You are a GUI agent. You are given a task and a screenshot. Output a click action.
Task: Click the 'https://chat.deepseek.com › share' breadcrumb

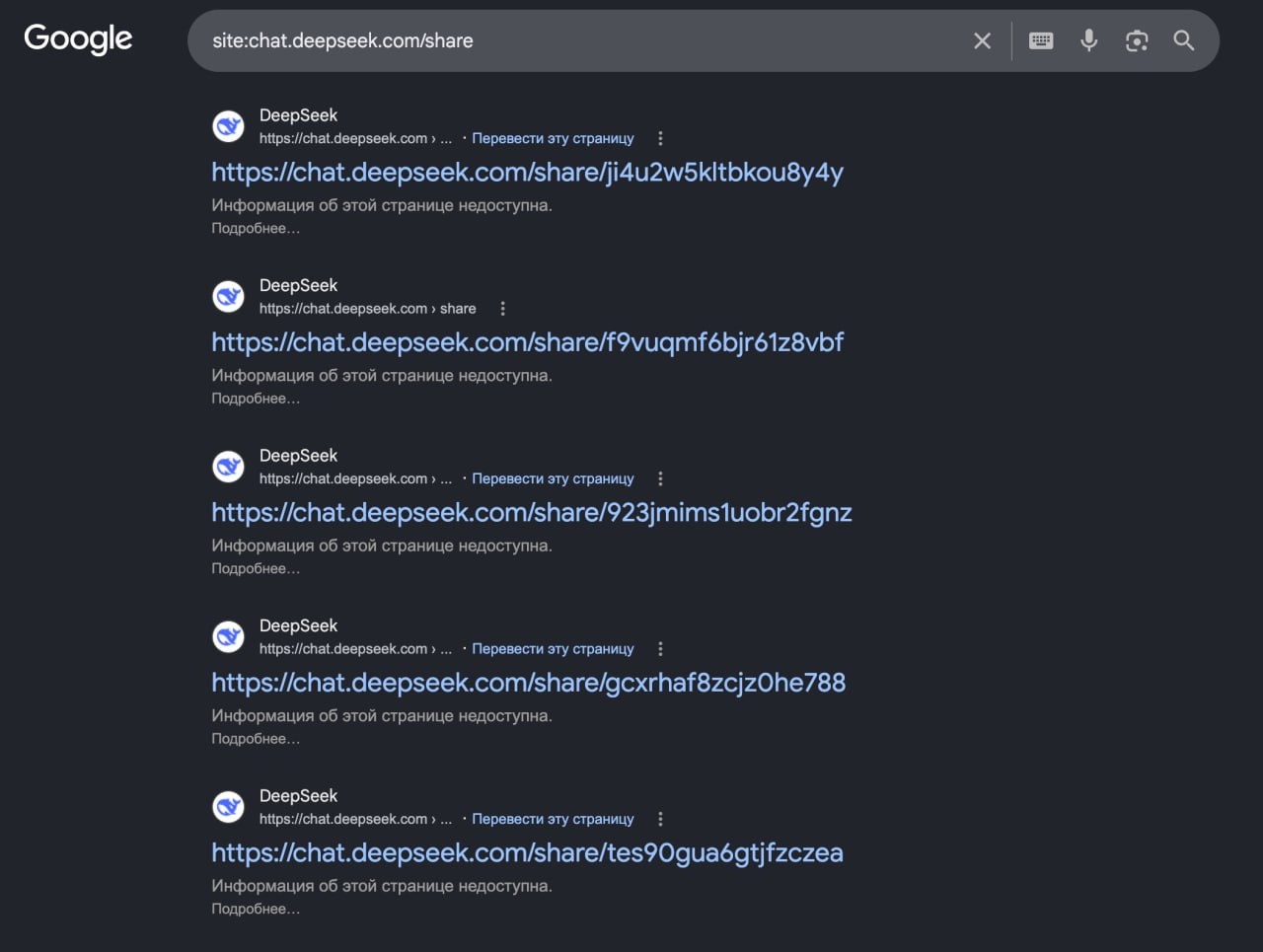(368, 309)
